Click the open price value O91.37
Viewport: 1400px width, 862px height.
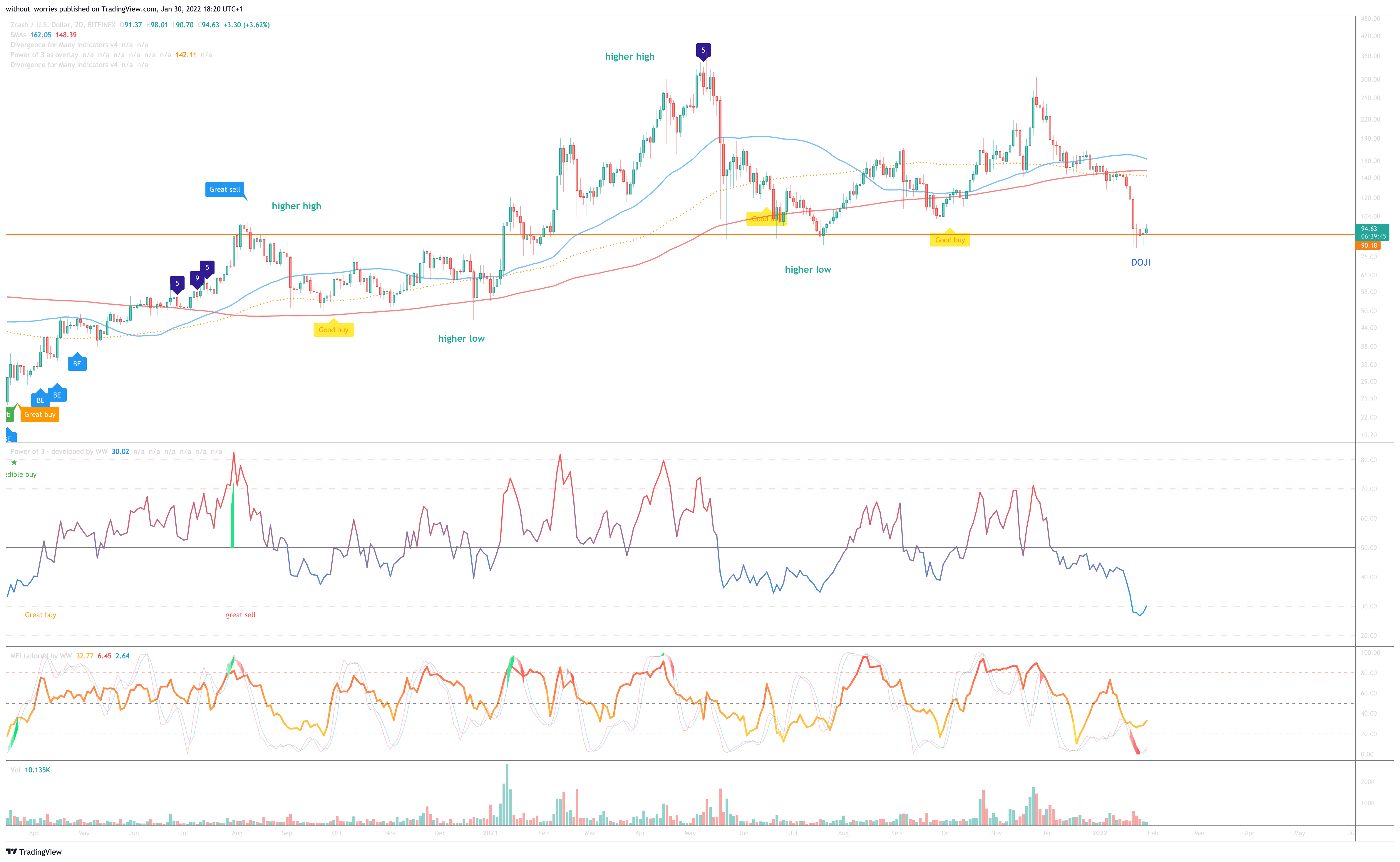[131, 25]
